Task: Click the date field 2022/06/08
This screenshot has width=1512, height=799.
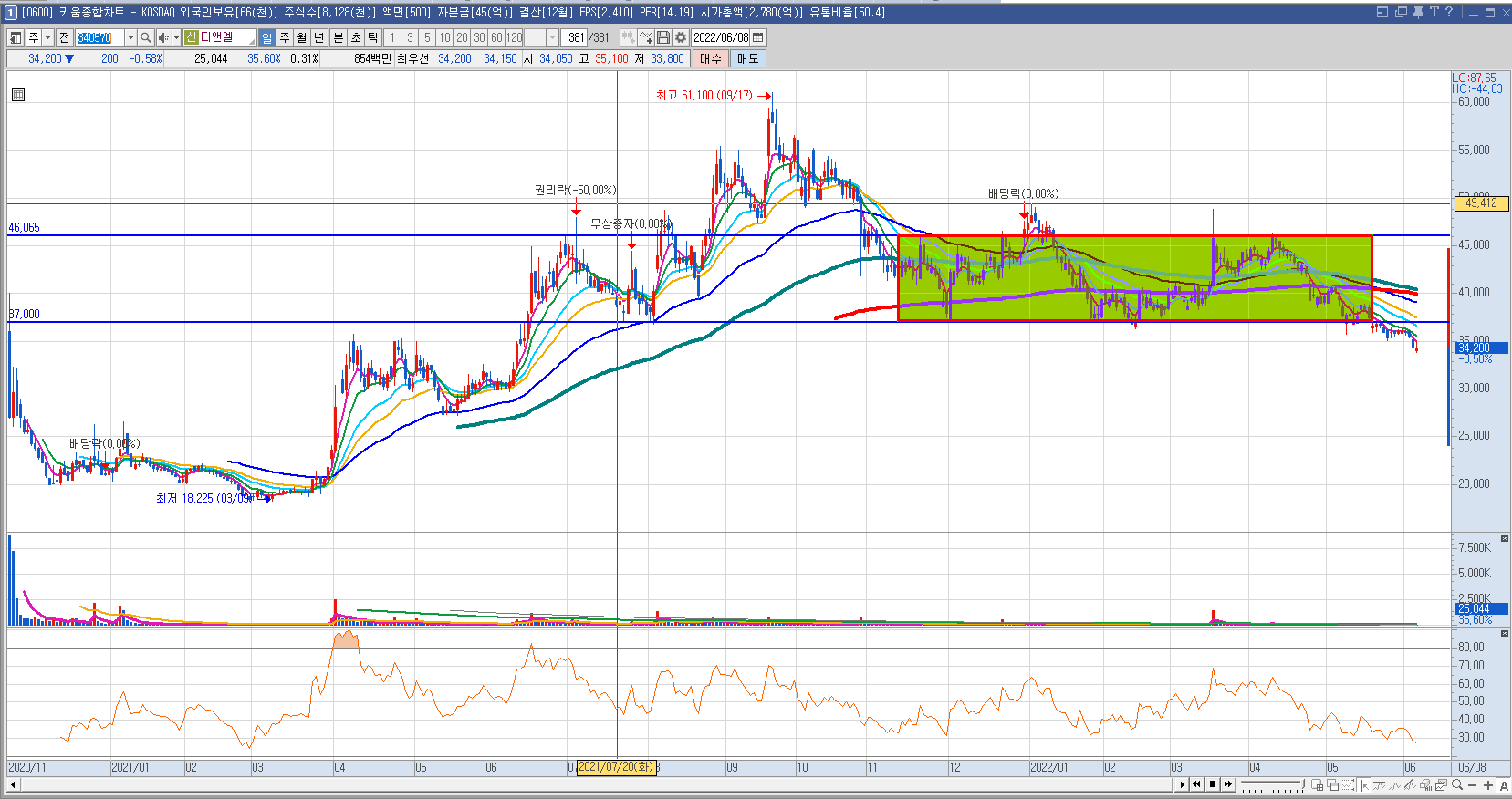Action: click(x=721, y=37)
